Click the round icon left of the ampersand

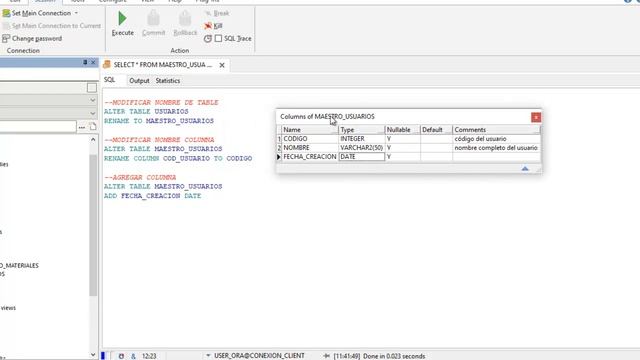pyautogui.click(x=121, y=356)
